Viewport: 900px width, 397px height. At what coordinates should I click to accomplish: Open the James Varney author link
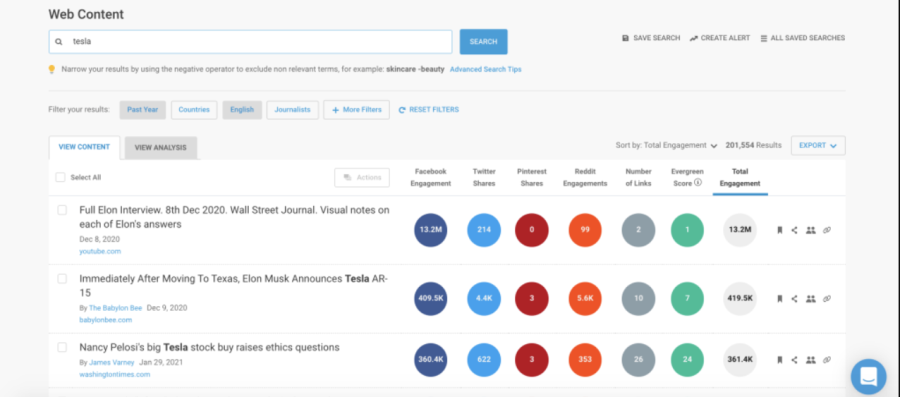[111, 363]
